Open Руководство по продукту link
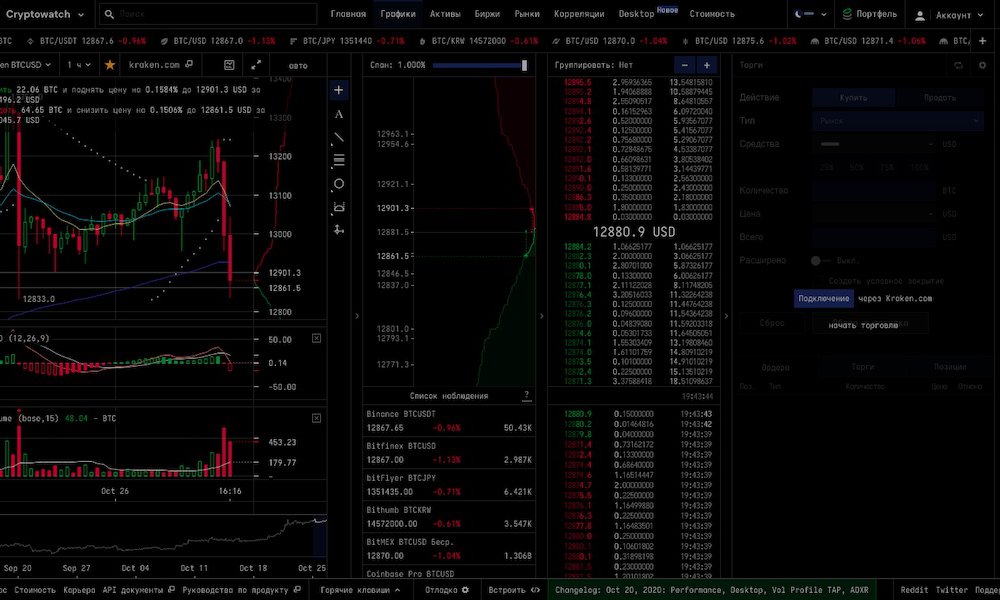This screenshot has height=600, width=1000. pyautogui.click(x=241, y=590)
